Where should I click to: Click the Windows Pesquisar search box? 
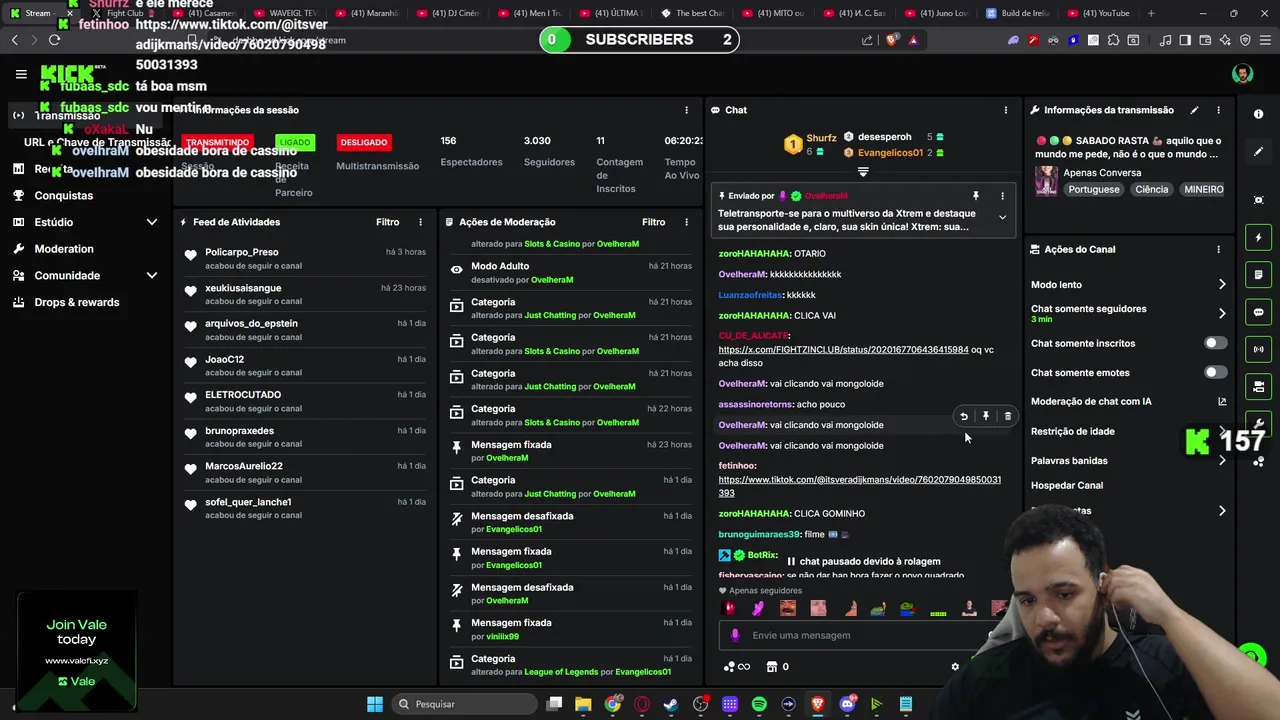[463, 704]
